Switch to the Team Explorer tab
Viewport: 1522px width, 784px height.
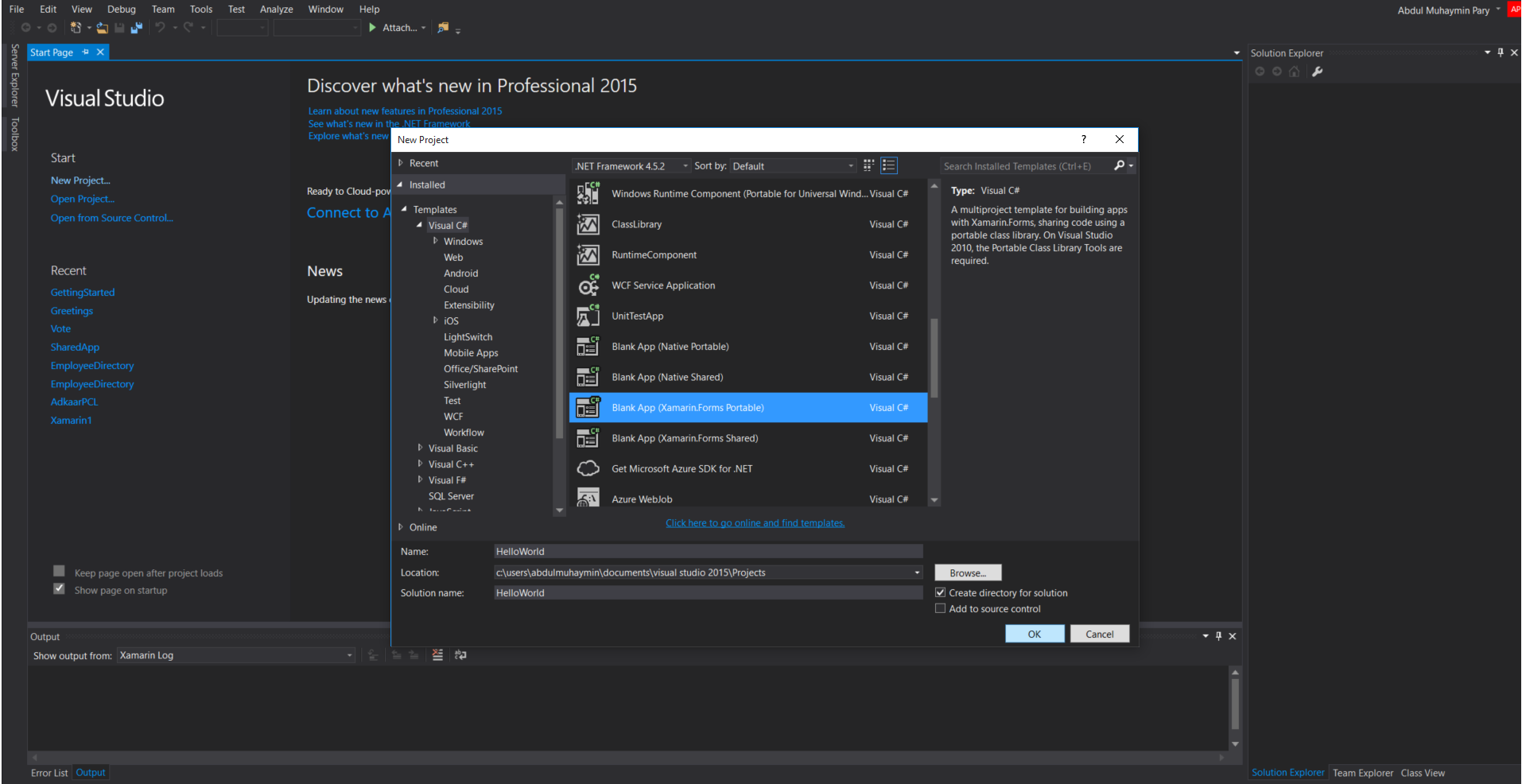click(x=1362, y=773)
